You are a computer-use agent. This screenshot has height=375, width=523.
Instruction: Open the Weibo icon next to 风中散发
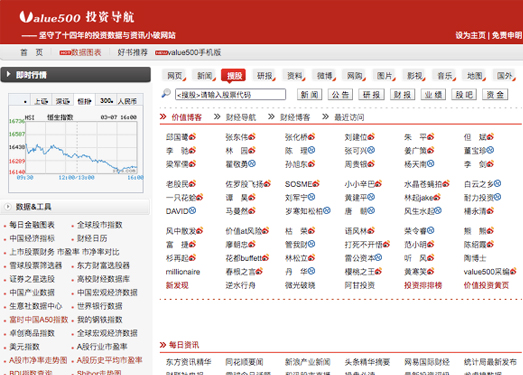(x=199, y=231)
